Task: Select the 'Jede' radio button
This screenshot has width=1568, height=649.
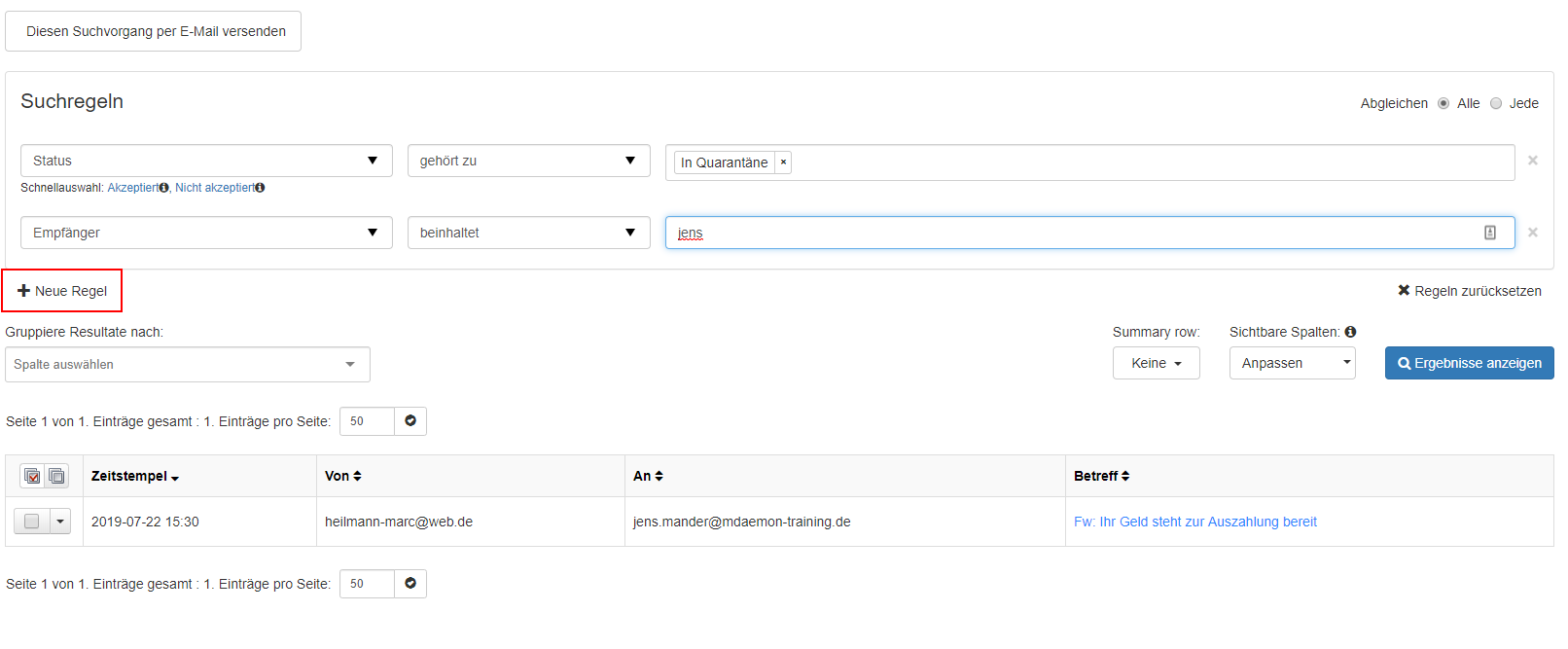Action: pyautogui.click(x=1496, y=103)
